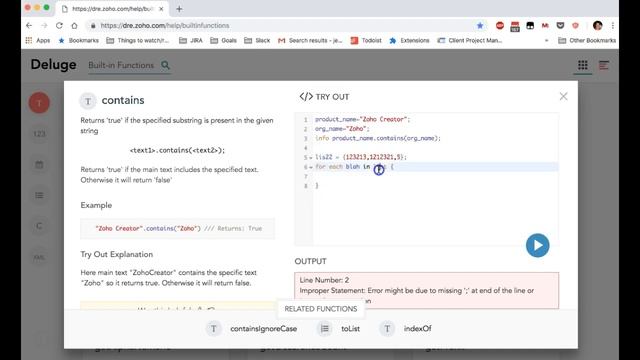The width and height of the screenshot is (640, 360).
Task: Click the red circle extension icon
Action: coord(500,25)
